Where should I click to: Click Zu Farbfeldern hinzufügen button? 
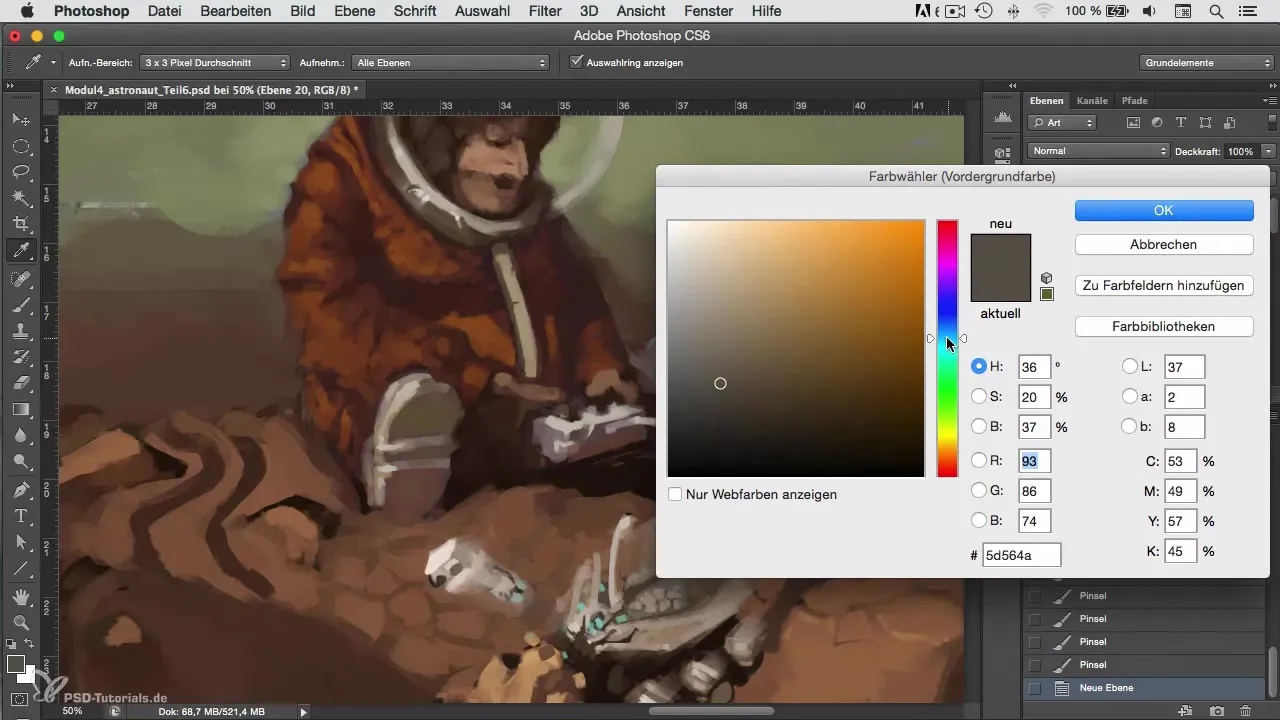coord(1164,285)
